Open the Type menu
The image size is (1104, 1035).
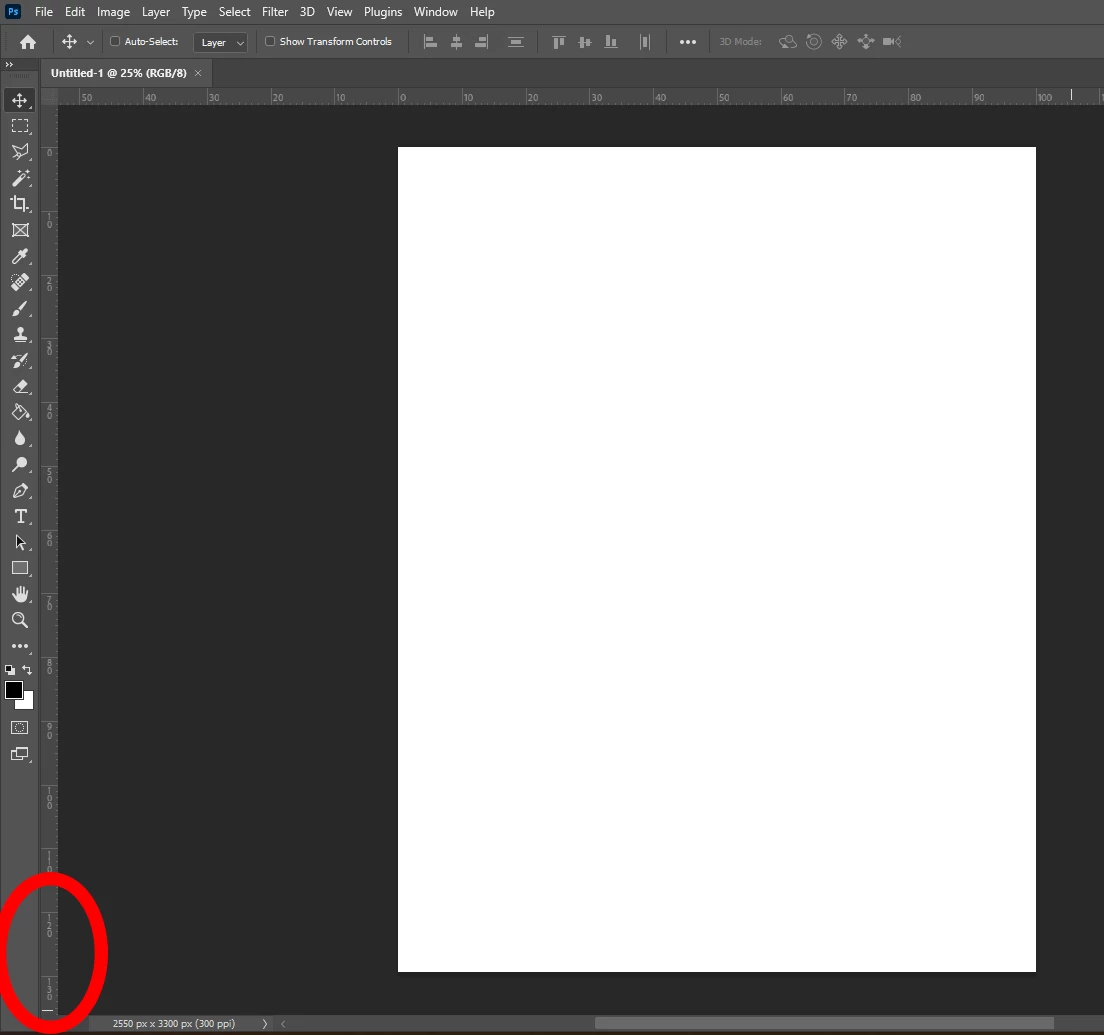pos(194,12)
